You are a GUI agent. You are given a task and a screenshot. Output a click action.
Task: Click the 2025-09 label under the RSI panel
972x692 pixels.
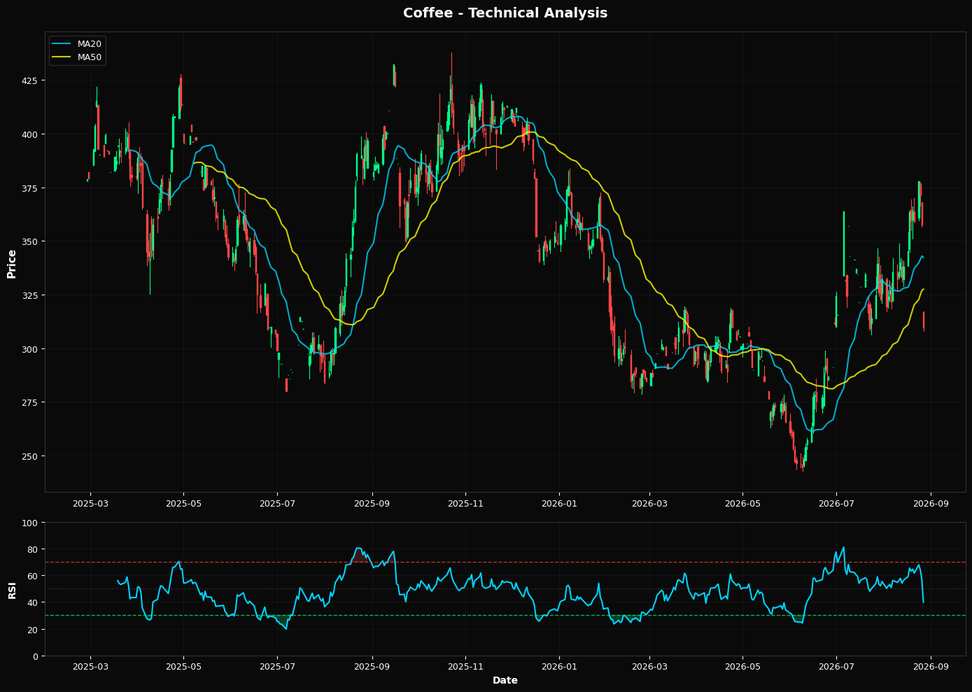(372, 667)
